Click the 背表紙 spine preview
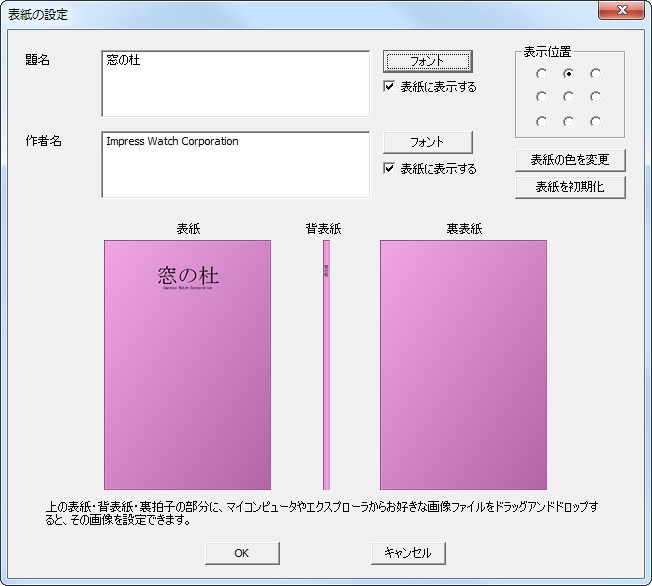This screenshot has height=586, width=652. click(x=326, y=365)
